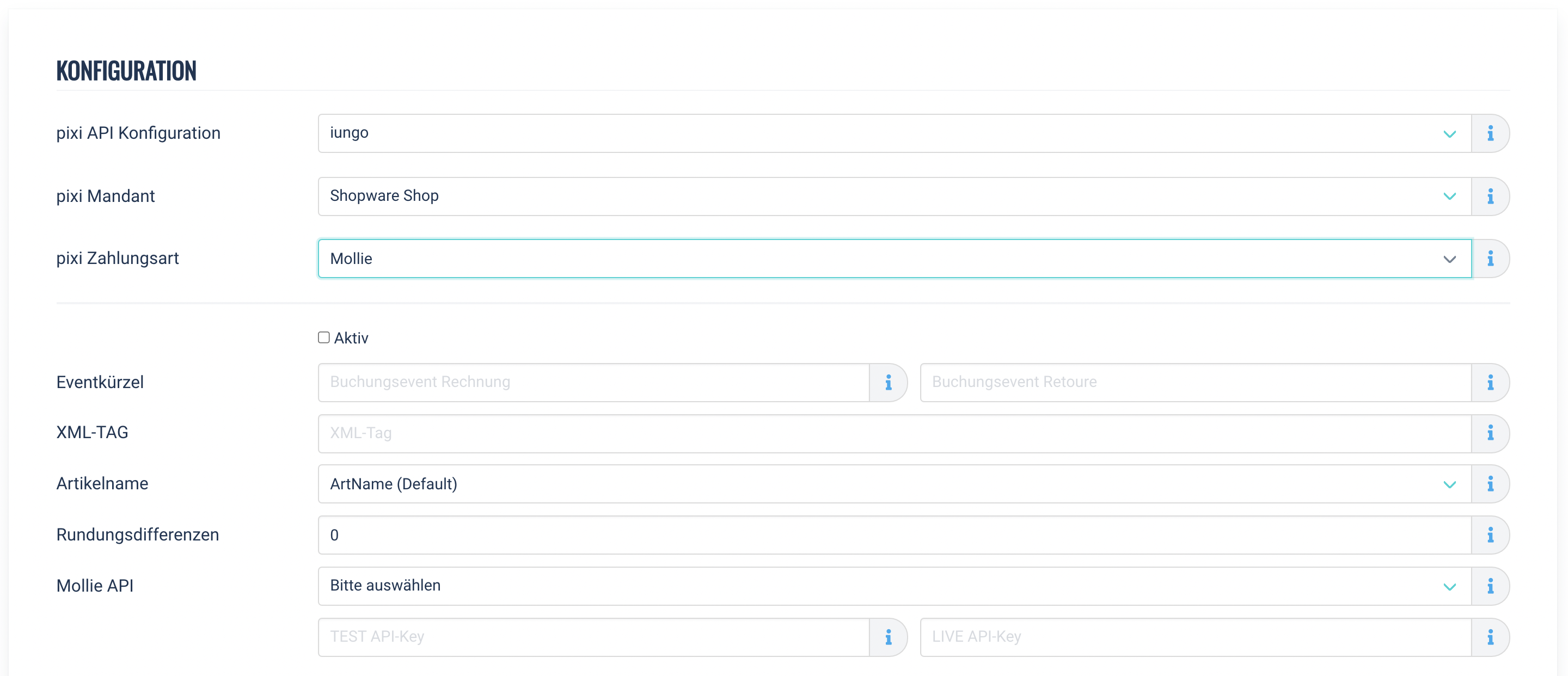
Task: Click the Eventkürzel label
Action: coord(100,382)
